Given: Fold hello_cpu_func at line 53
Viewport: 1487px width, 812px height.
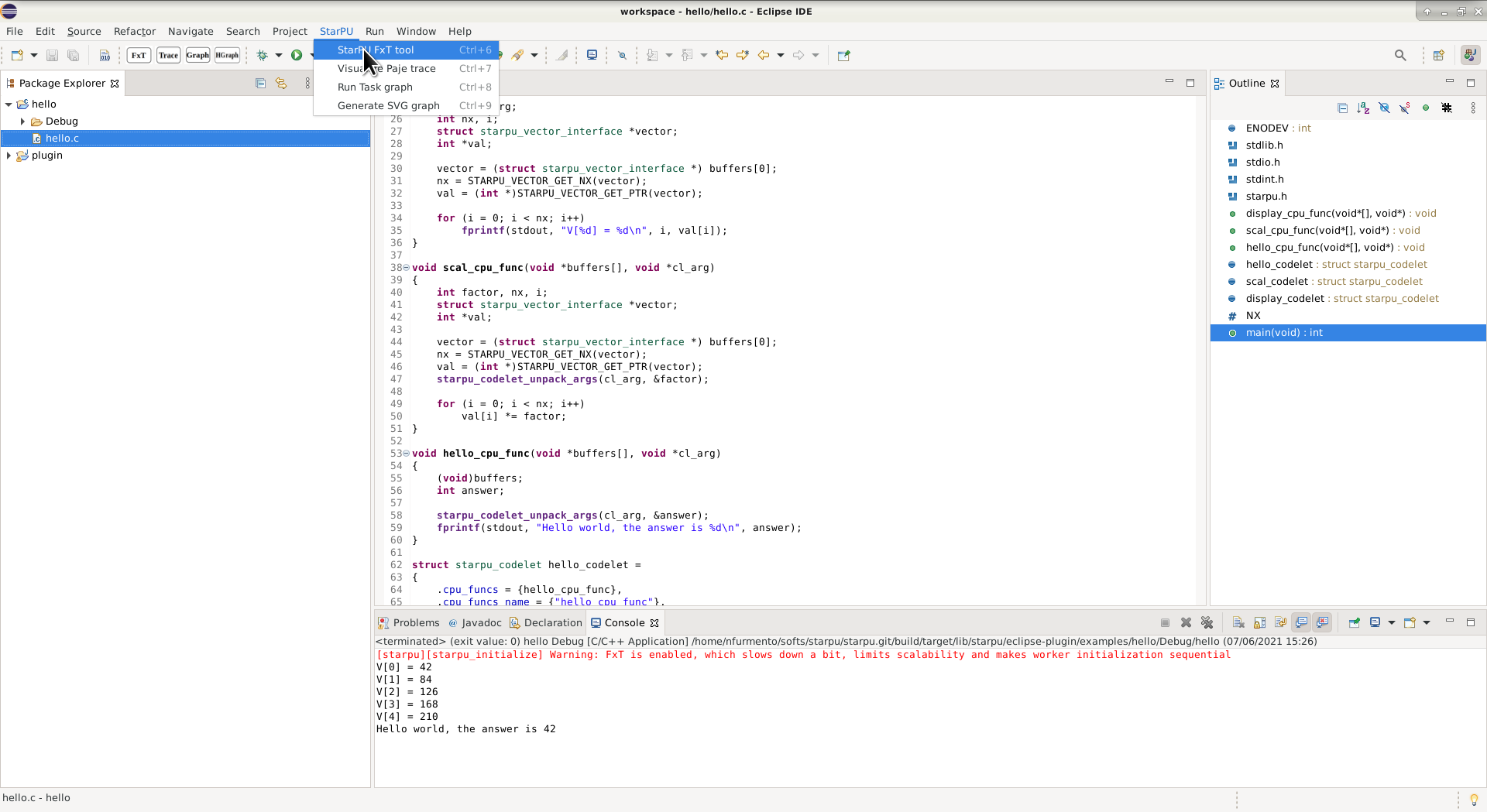Looking at the screenshot, I should pyautogui.click(x=406, y=454).
